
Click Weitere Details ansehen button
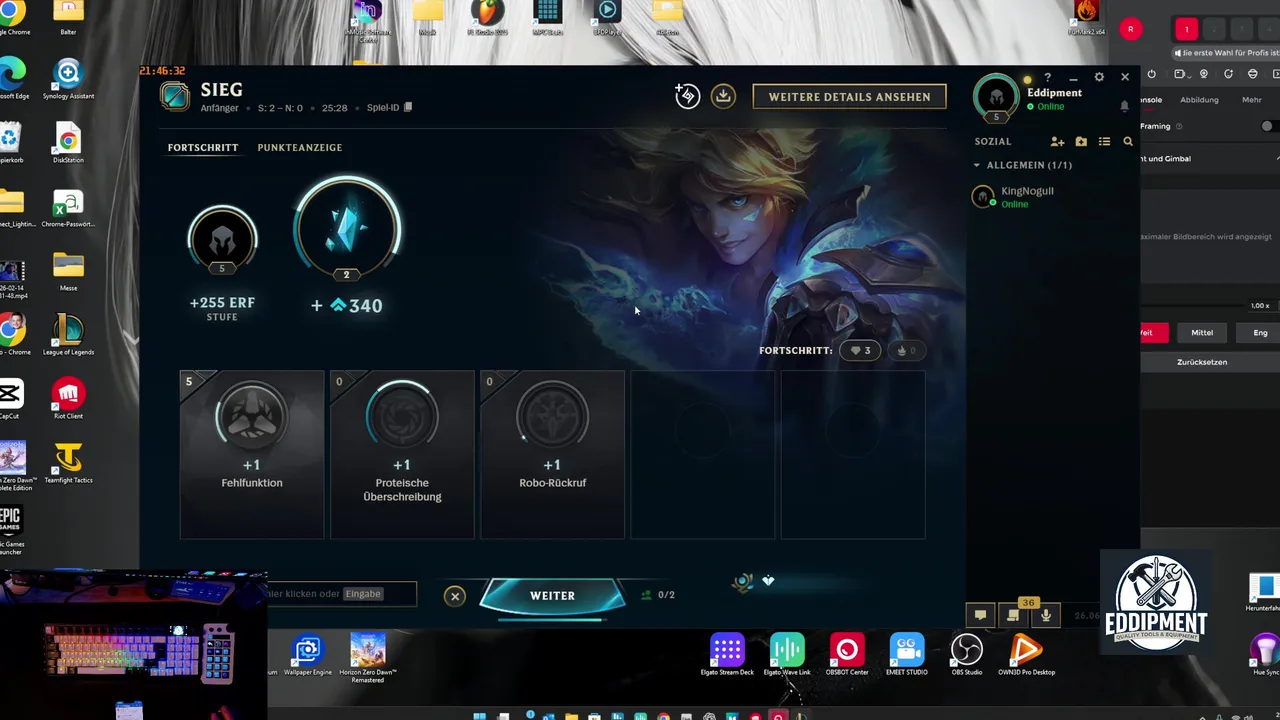[850, 97]
